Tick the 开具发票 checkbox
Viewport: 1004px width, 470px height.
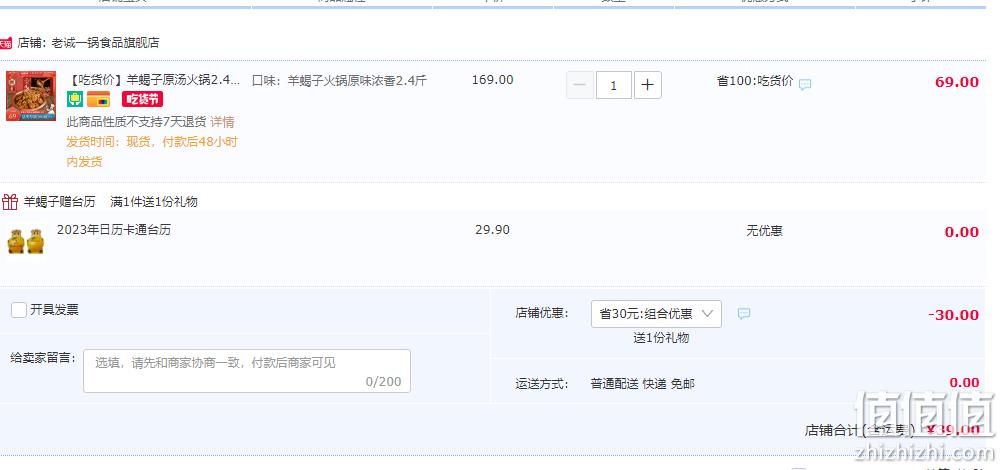pos(19,310)
